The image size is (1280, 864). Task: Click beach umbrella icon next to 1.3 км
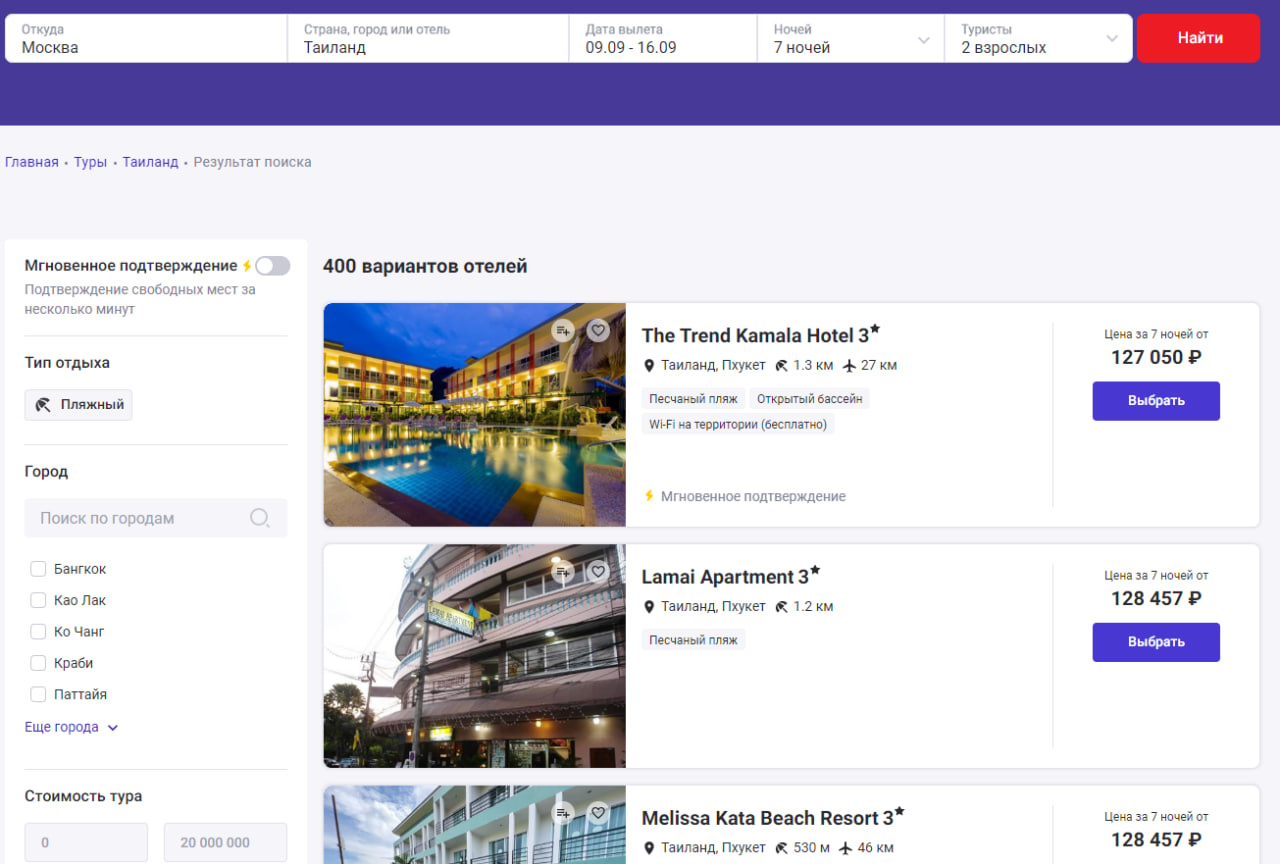point(782,366)
